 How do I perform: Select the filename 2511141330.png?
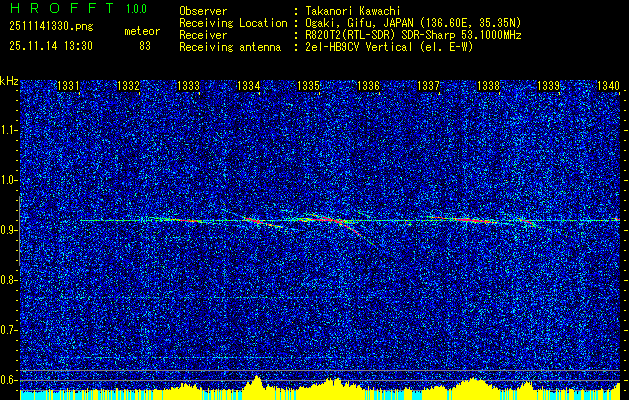[x=51, y=27]
